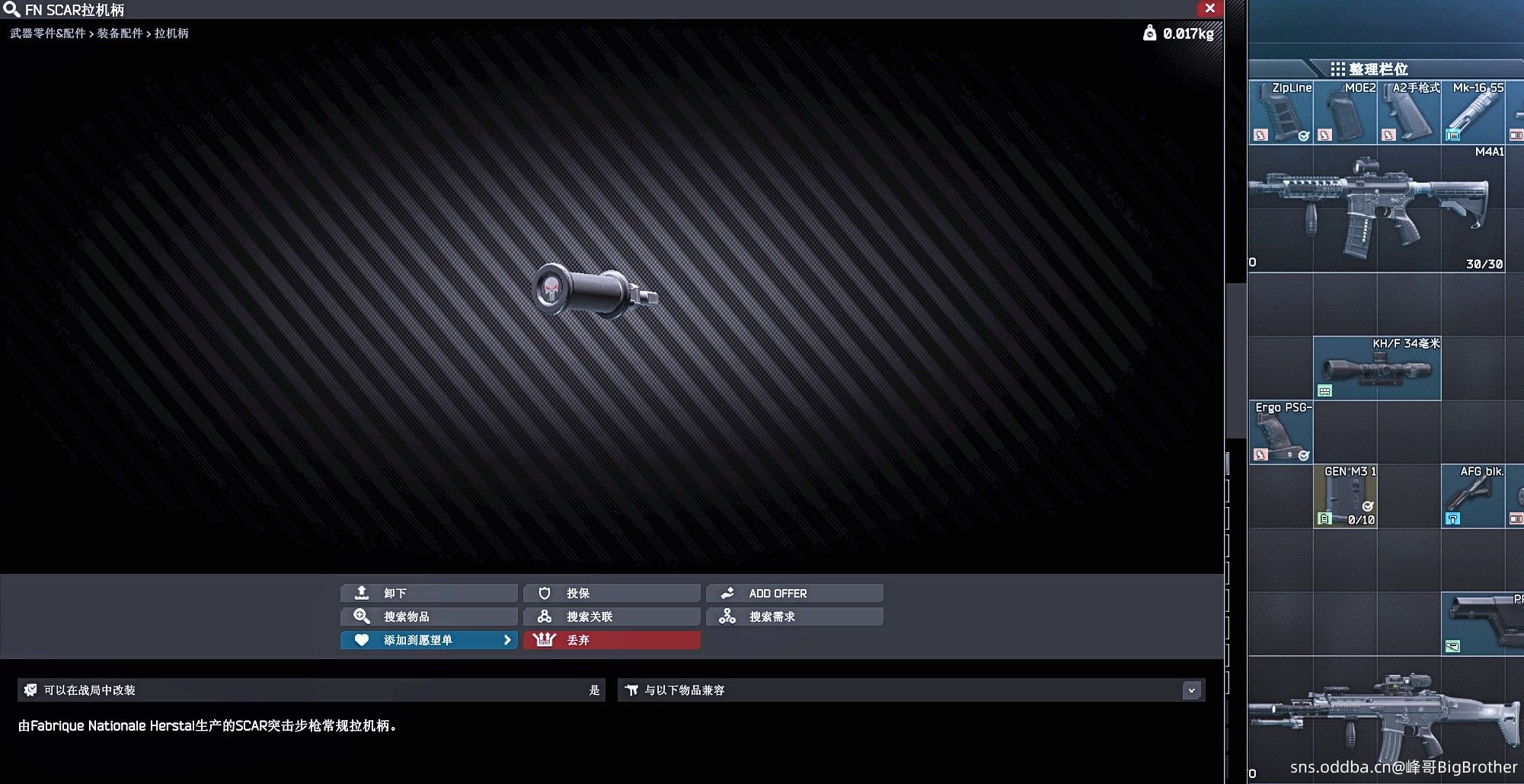This screenshot has width=1524, height=784.
Task: Select the KH/F 34毫米 scope item
Action: tap(1377, 368)
